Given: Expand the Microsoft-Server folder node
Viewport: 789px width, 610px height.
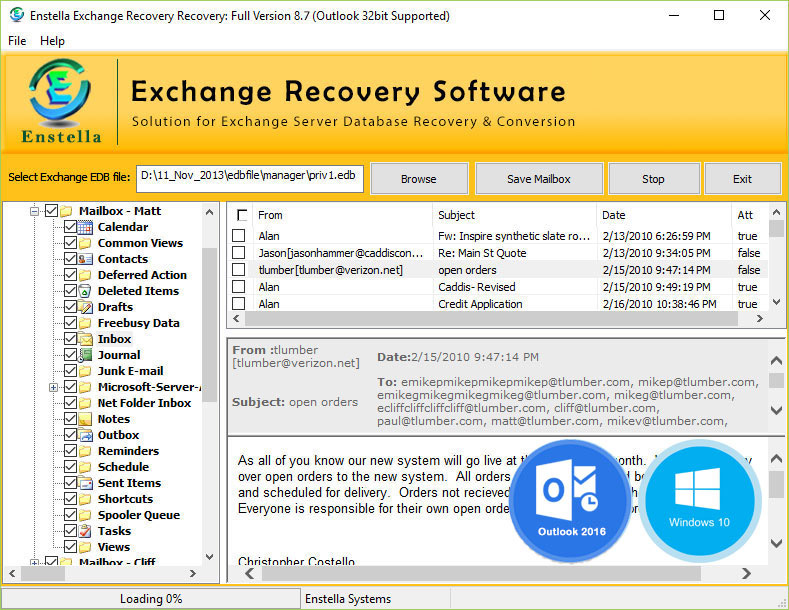Looking at the screenshot, I should 53,387.
